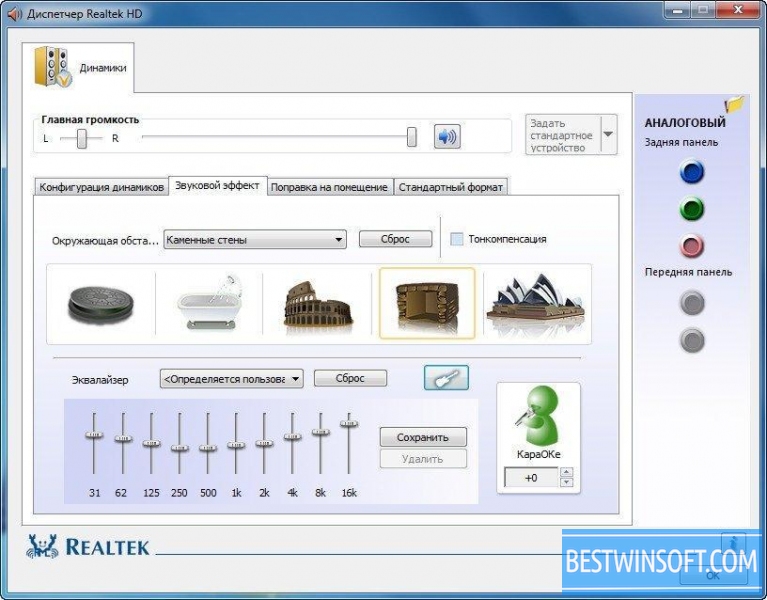The width and height of the screenshot is (767, 600).
Task: Mute speakers with the blue speaker button
Action: point(447,136)
